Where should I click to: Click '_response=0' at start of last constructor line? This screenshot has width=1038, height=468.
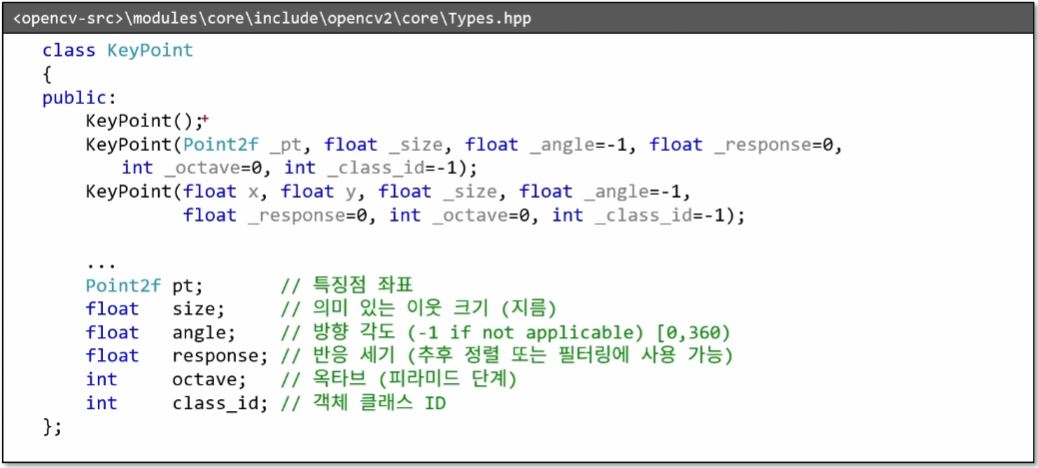(310, 216)
